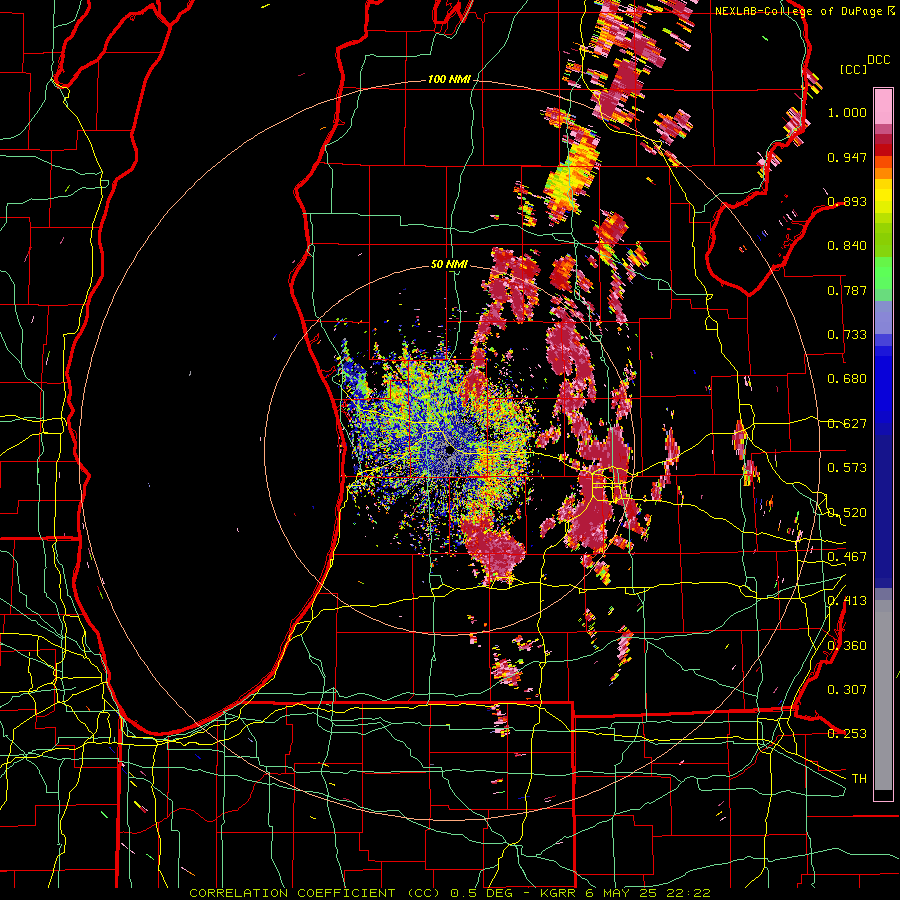
Task: Click the 0.787 scale value
Action: point(847,290)
